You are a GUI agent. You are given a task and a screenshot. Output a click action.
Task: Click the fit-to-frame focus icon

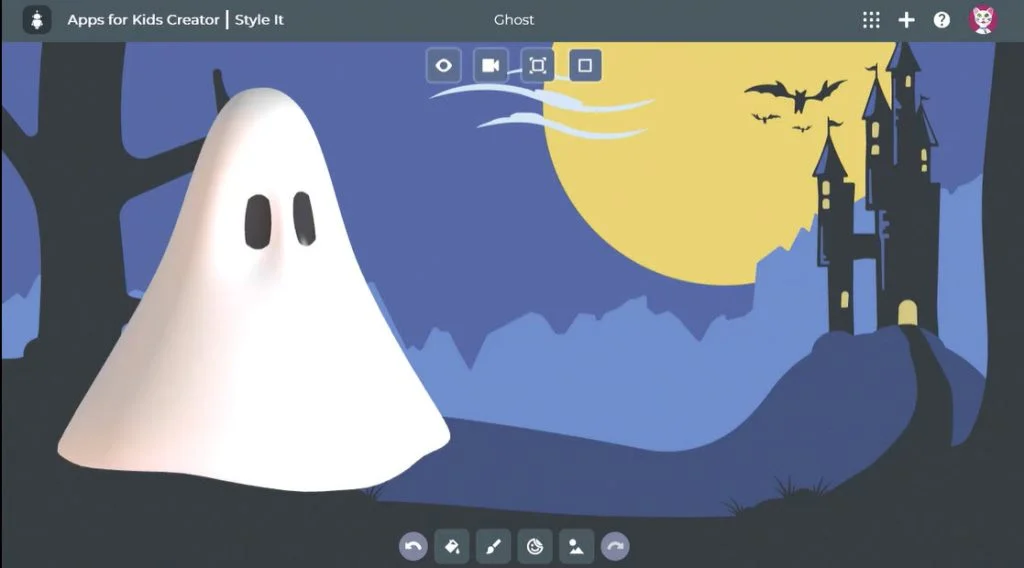pos(537,65)
